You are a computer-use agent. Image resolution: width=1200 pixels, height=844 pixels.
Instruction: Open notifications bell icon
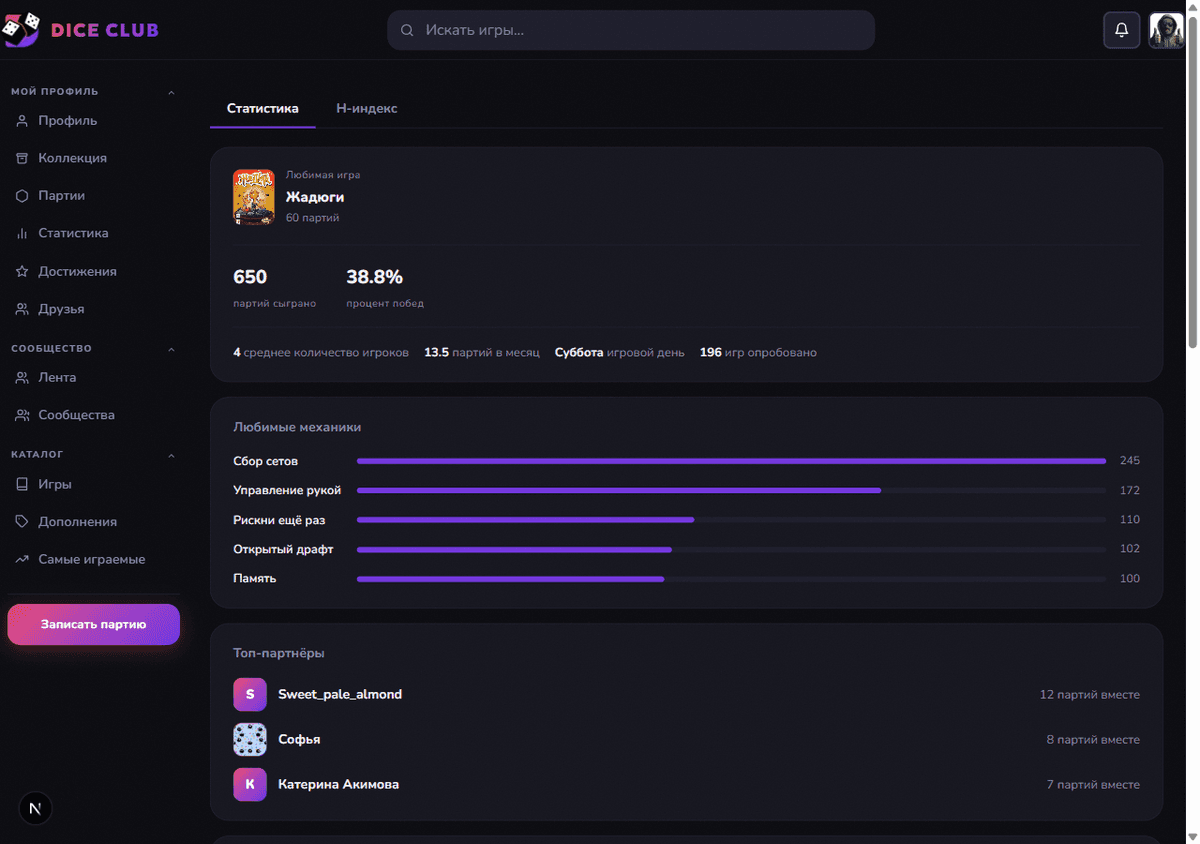coord(1121,30)
